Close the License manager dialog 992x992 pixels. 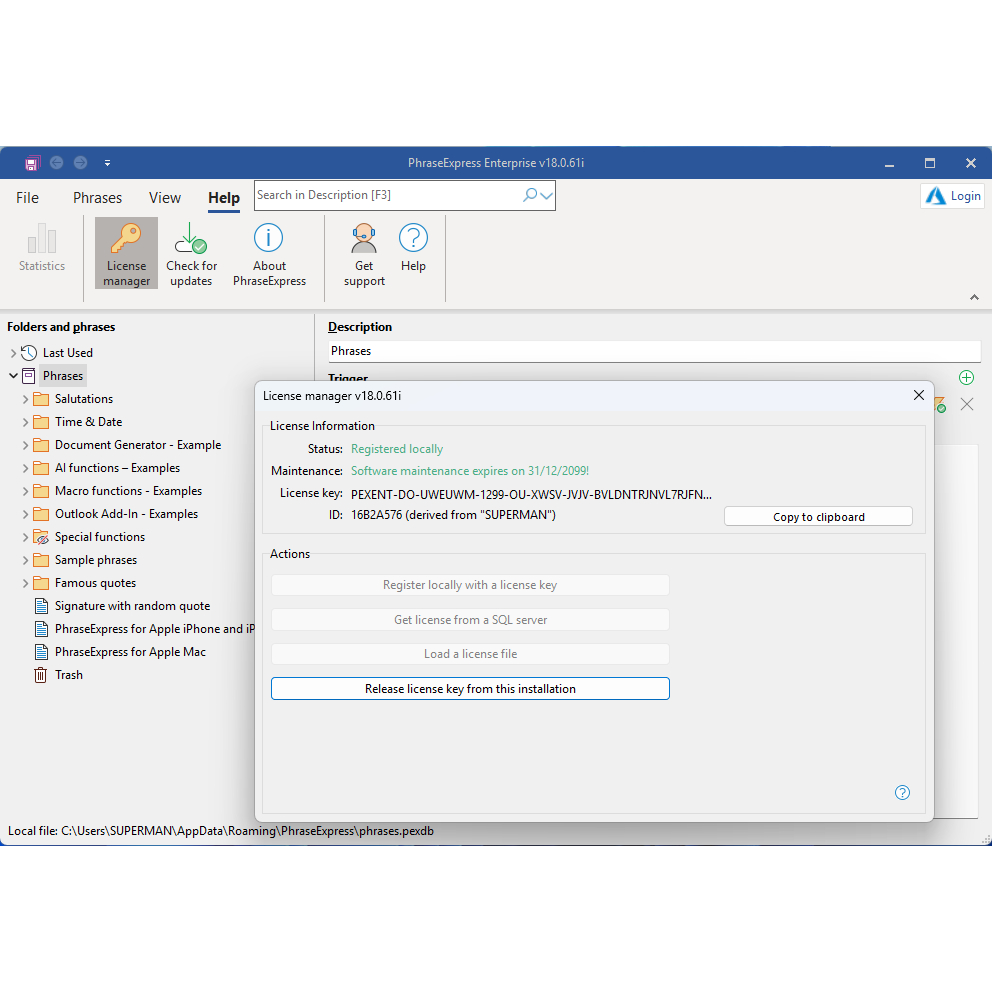[919, 395]
